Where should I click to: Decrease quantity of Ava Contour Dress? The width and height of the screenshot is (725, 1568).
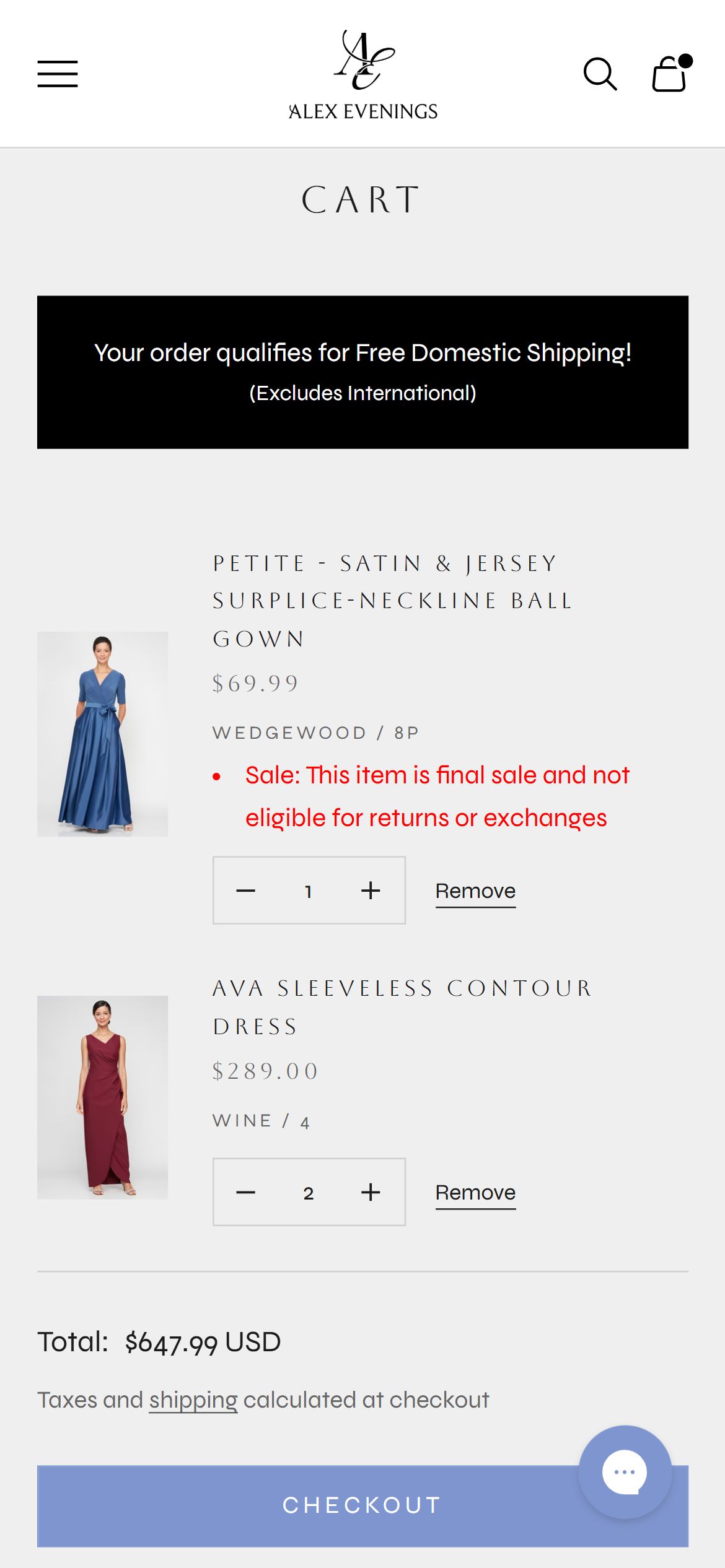[x=246, y=1192]
